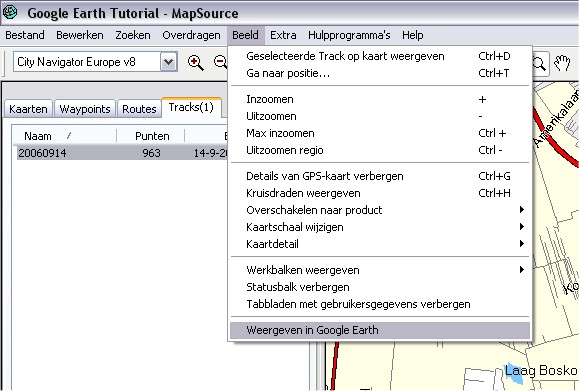The image size is (579, 391).
Task: Choose Ga naar positie menu entry
Action: pos(380,73)
